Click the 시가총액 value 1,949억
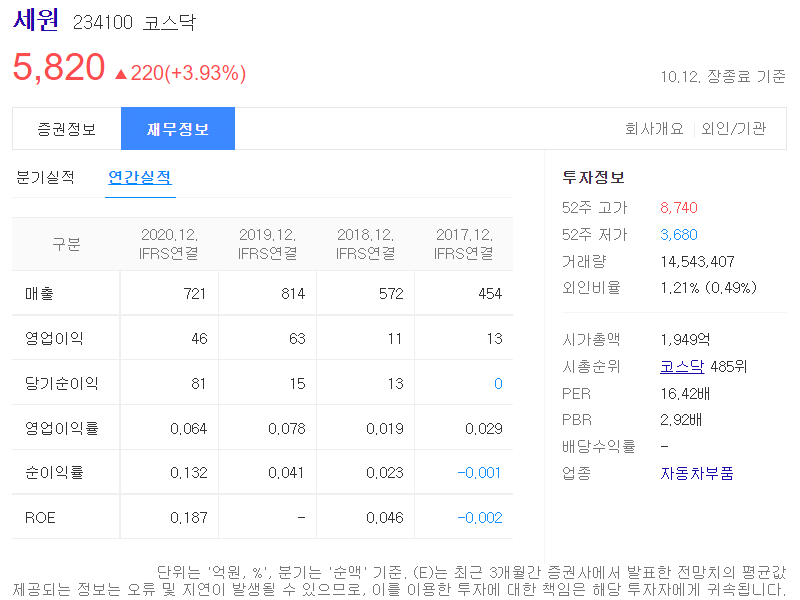This screenshot has width=800, height=600. [685, 340]
